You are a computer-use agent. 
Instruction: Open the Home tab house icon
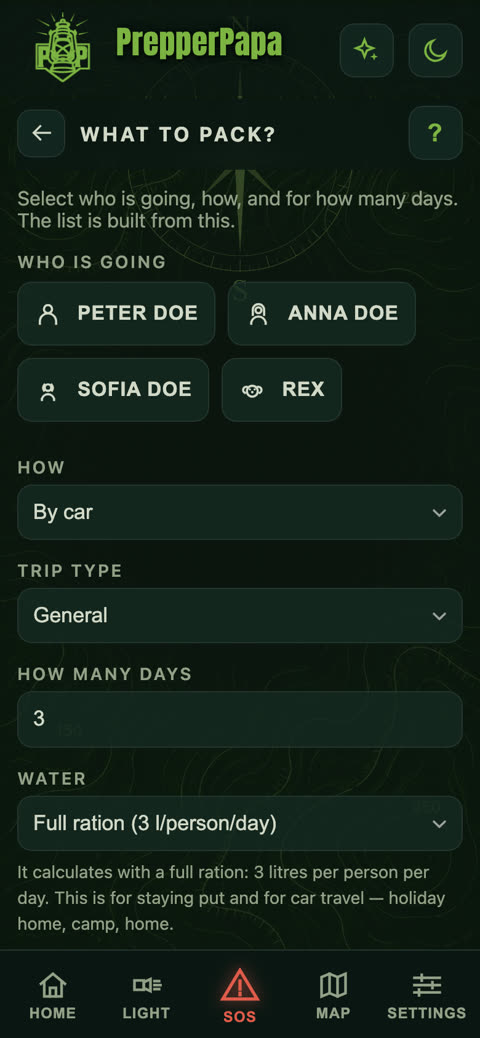pos(52,986)
